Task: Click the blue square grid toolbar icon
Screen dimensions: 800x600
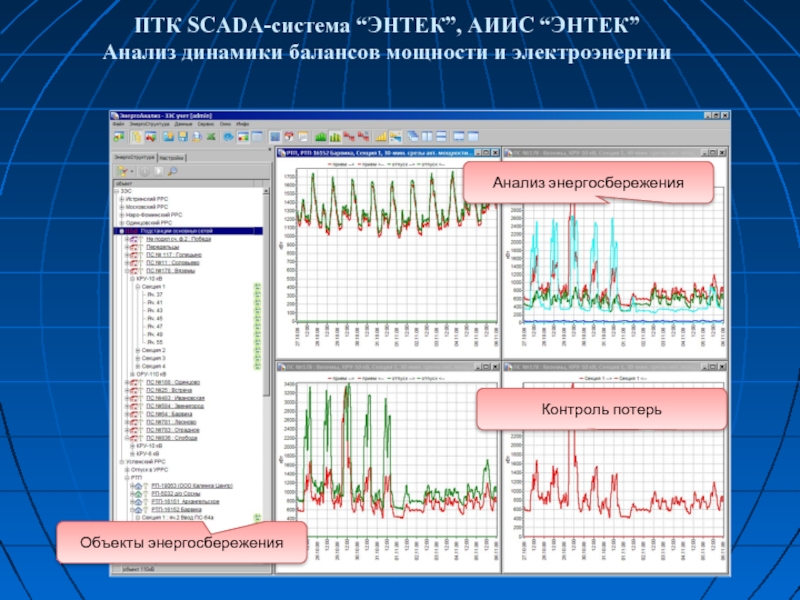Action: coord(275,137)
